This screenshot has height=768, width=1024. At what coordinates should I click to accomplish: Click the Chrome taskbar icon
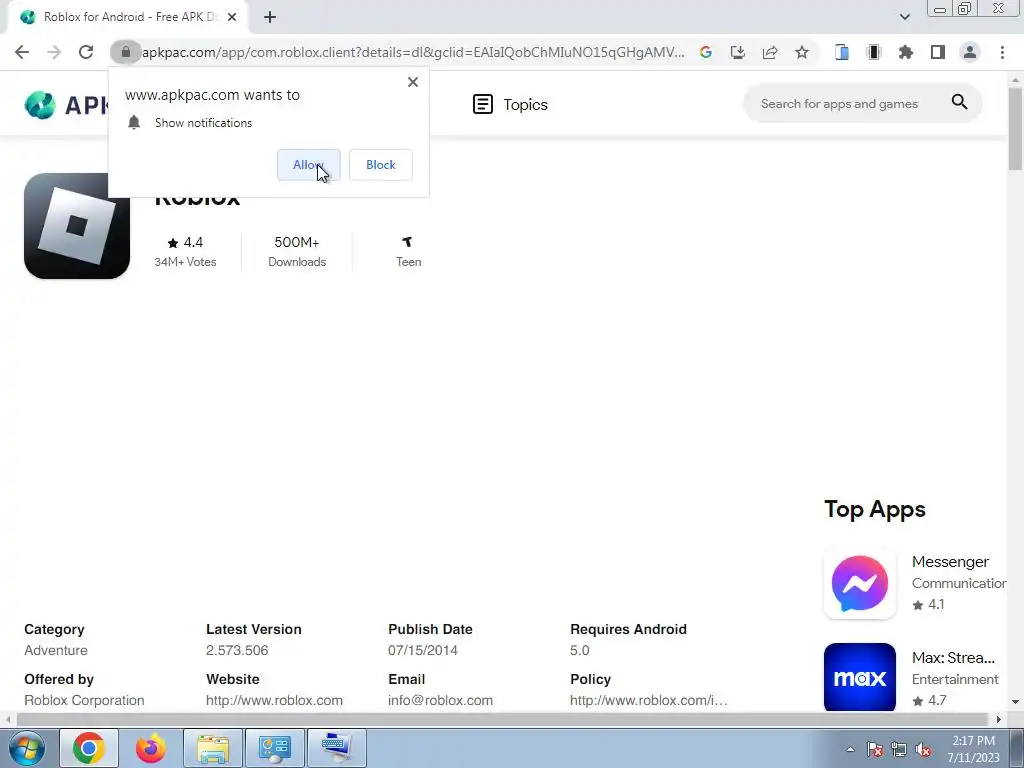89,748
